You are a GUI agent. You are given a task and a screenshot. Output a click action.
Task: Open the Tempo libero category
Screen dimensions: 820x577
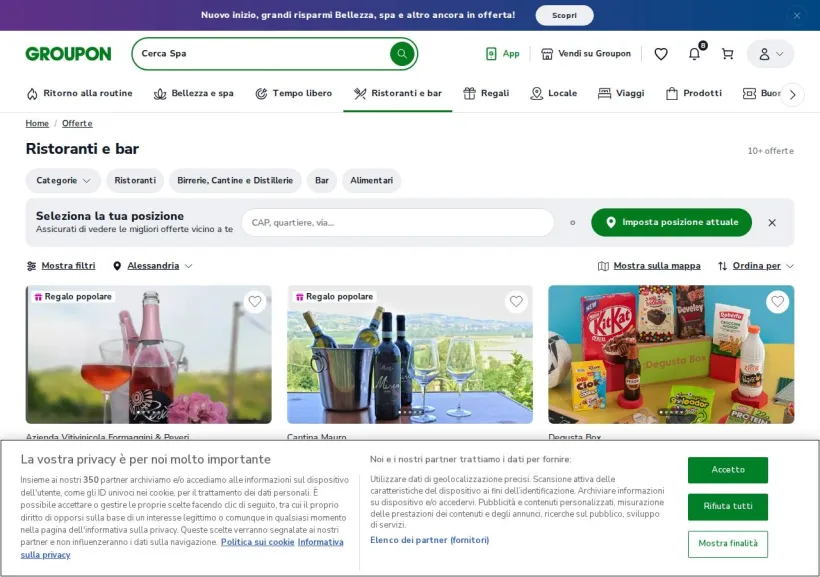coord(293,94)
